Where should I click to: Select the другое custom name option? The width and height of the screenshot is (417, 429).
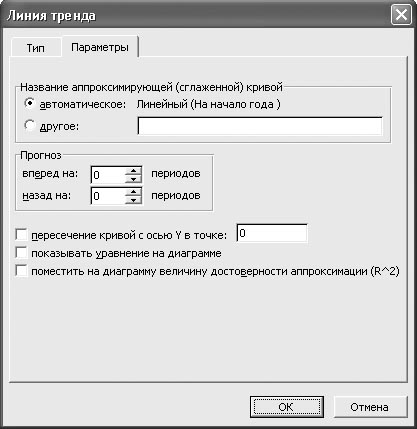tap(30, 126)
